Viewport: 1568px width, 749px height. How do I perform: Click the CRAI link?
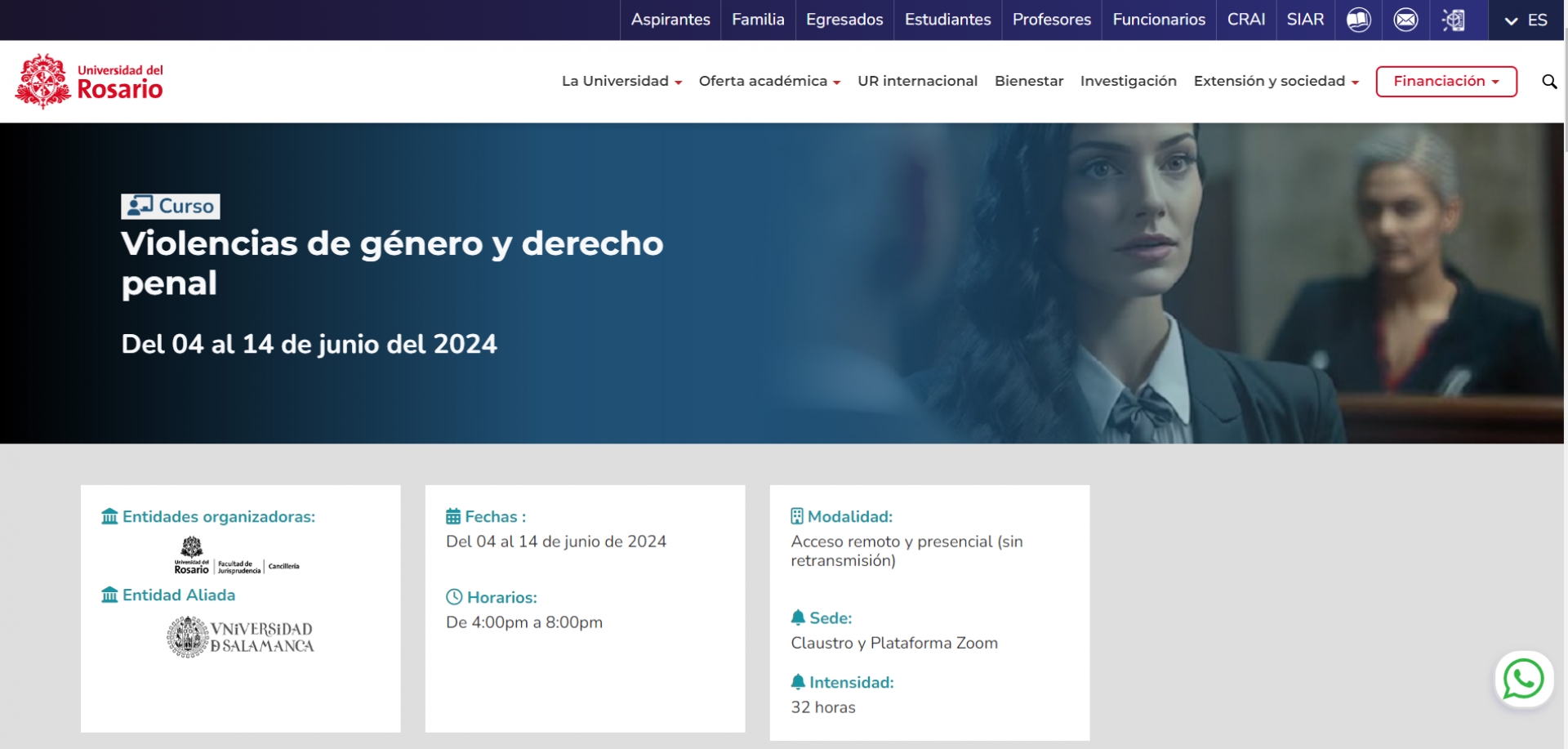(1245, 20)
